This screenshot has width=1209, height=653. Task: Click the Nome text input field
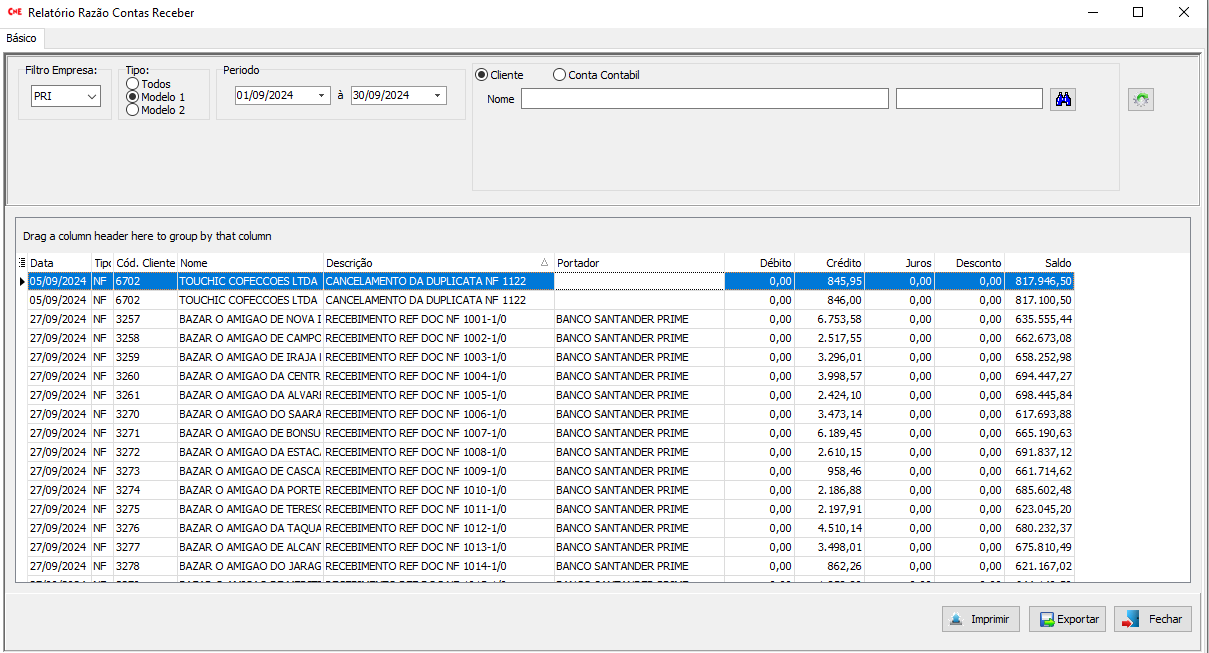(x=704, y=99)
